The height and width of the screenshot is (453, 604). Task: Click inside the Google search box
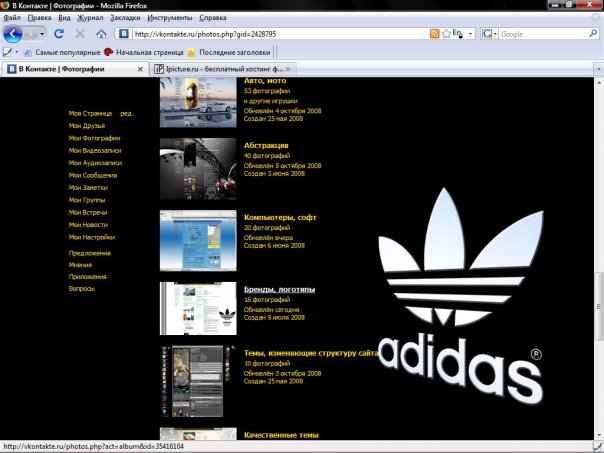click(x=543, y=34)
